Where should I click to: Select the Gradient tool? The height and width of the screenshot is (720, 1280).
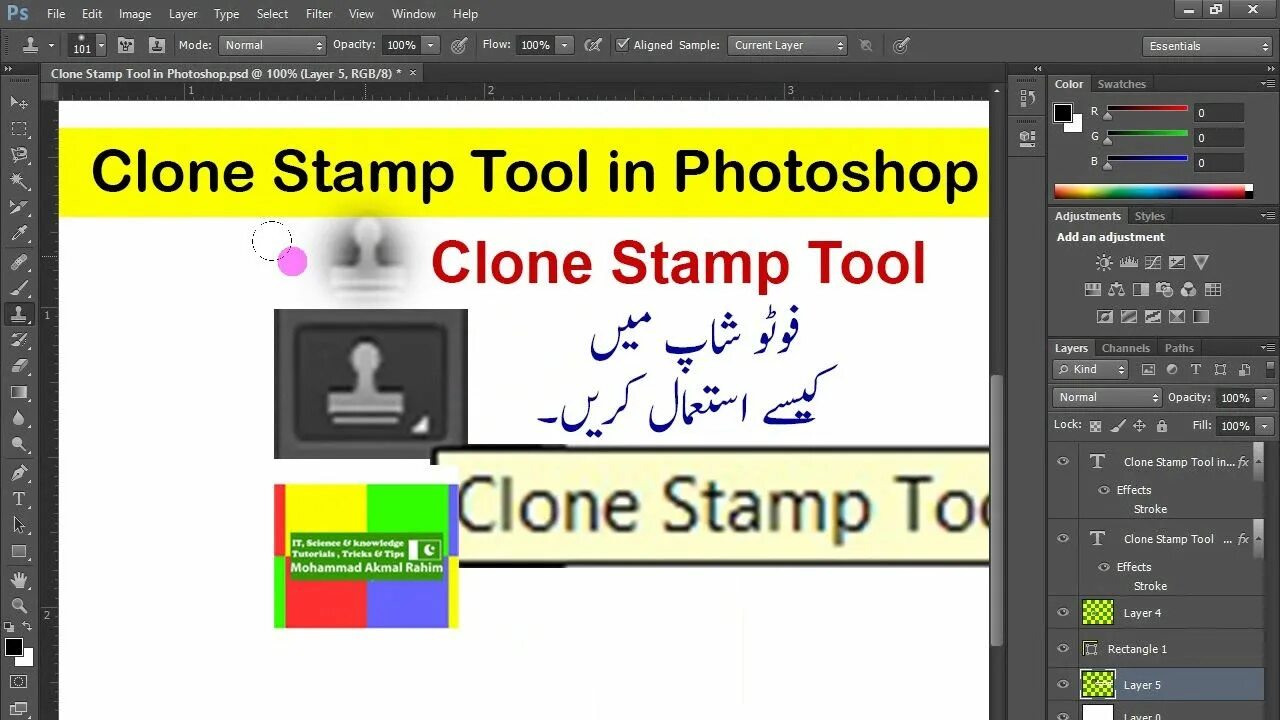coord(19,393)
